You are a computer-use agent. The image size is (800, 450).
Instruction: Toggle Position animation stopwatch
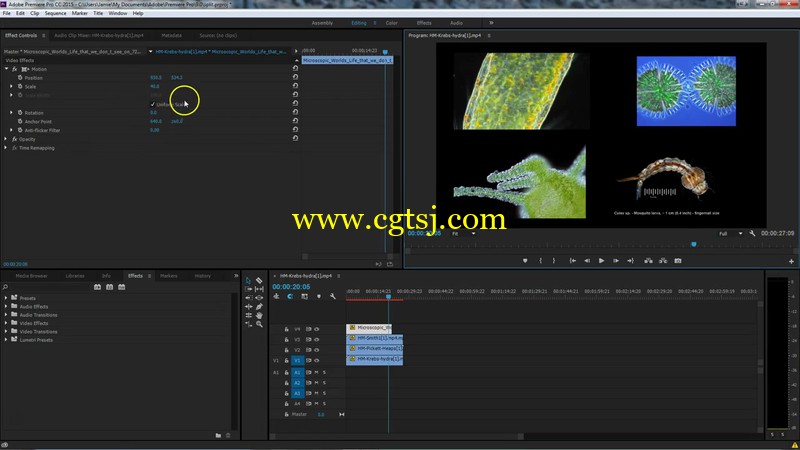20,78
